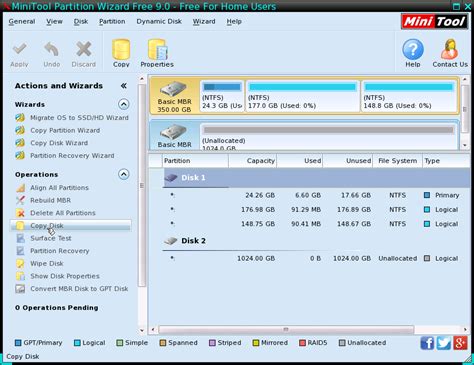Click the RAID5 legend swatch

pyautogui.click(x=302, y=343)
